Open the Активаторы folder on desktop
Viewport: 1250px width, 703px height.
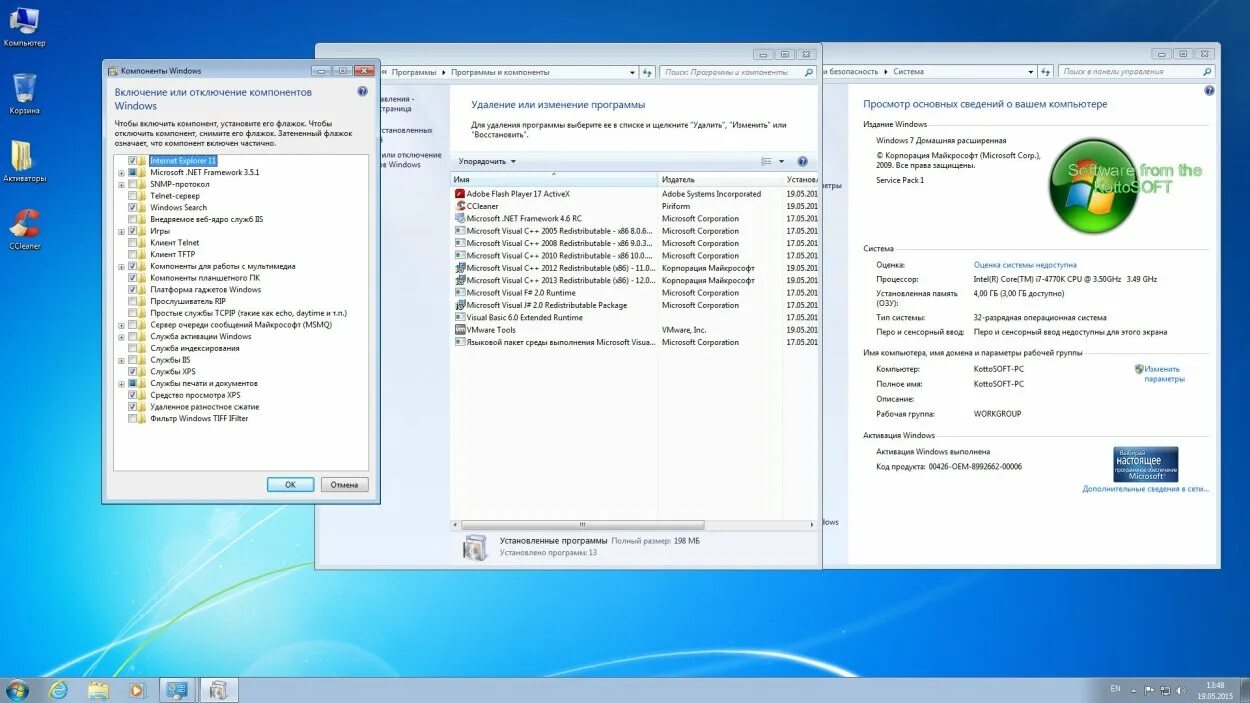coord(24,161)
